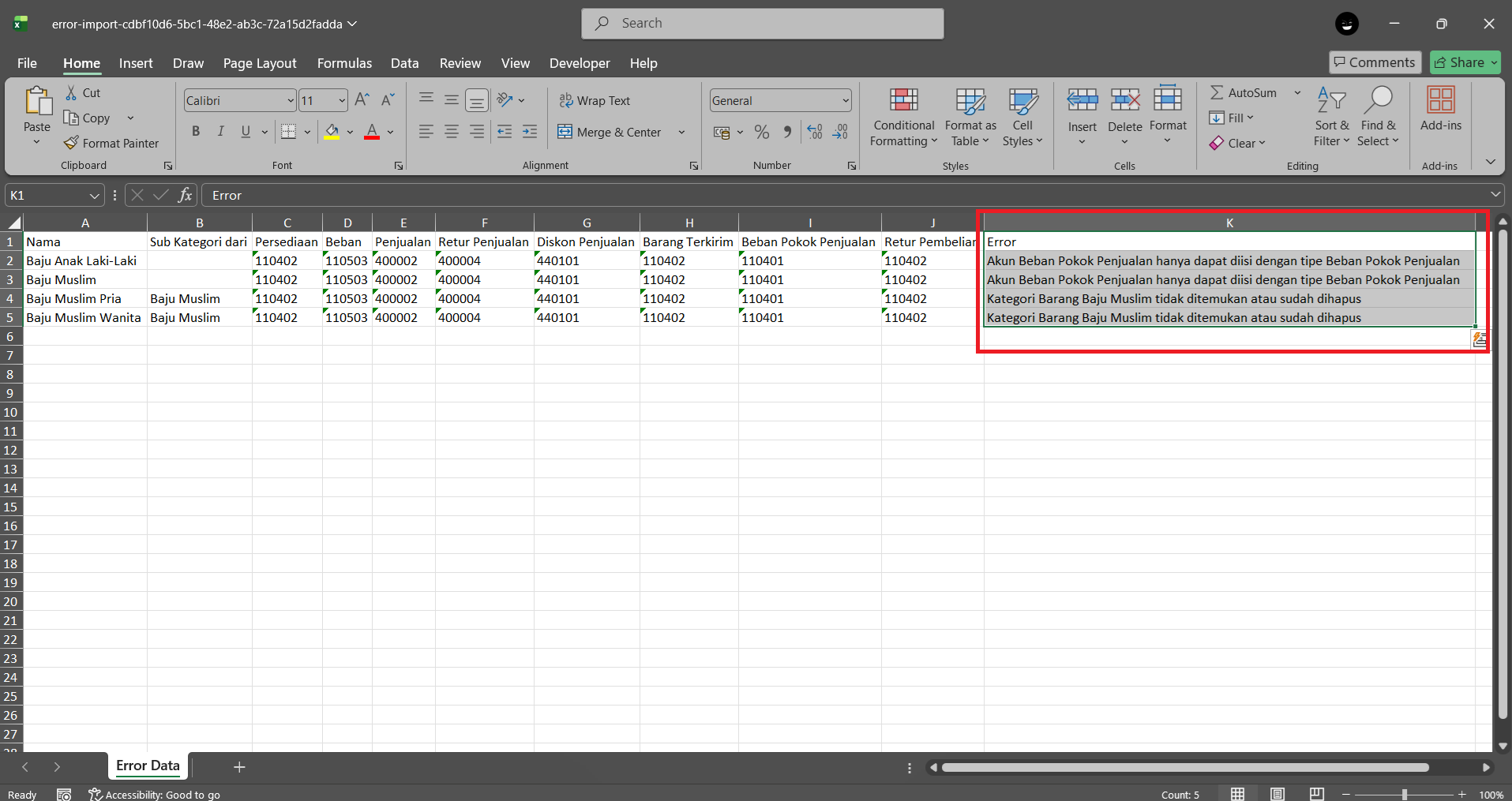Expand the Fill Color dropdown arrow
Viewport: 1512px width, 801px height.
(350, 132)
